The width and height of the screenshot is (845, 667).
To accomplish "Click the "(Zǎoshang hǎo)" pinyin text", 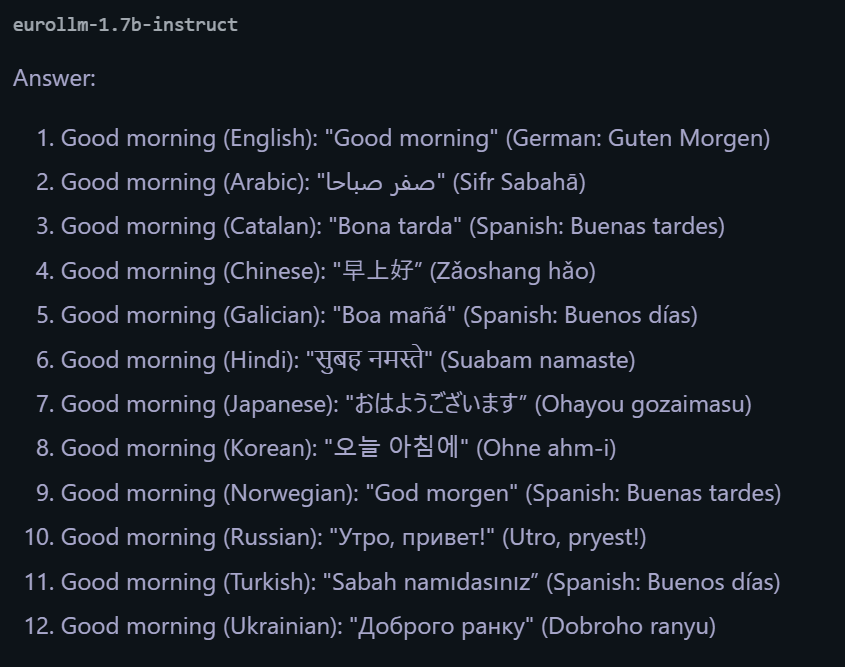I will 525,270.
